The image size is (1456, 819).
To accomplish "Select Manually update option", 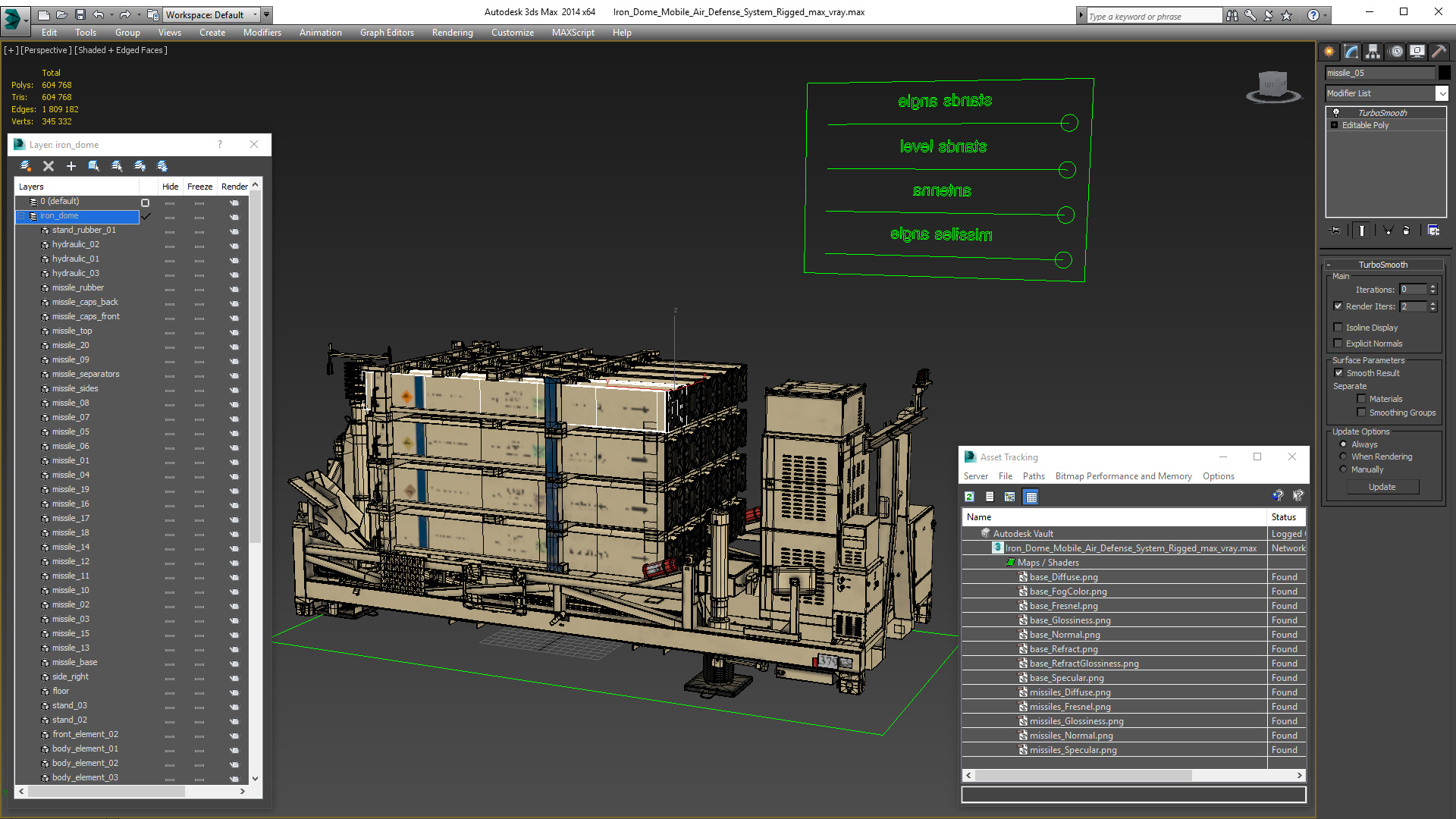I will [1344, 469].
